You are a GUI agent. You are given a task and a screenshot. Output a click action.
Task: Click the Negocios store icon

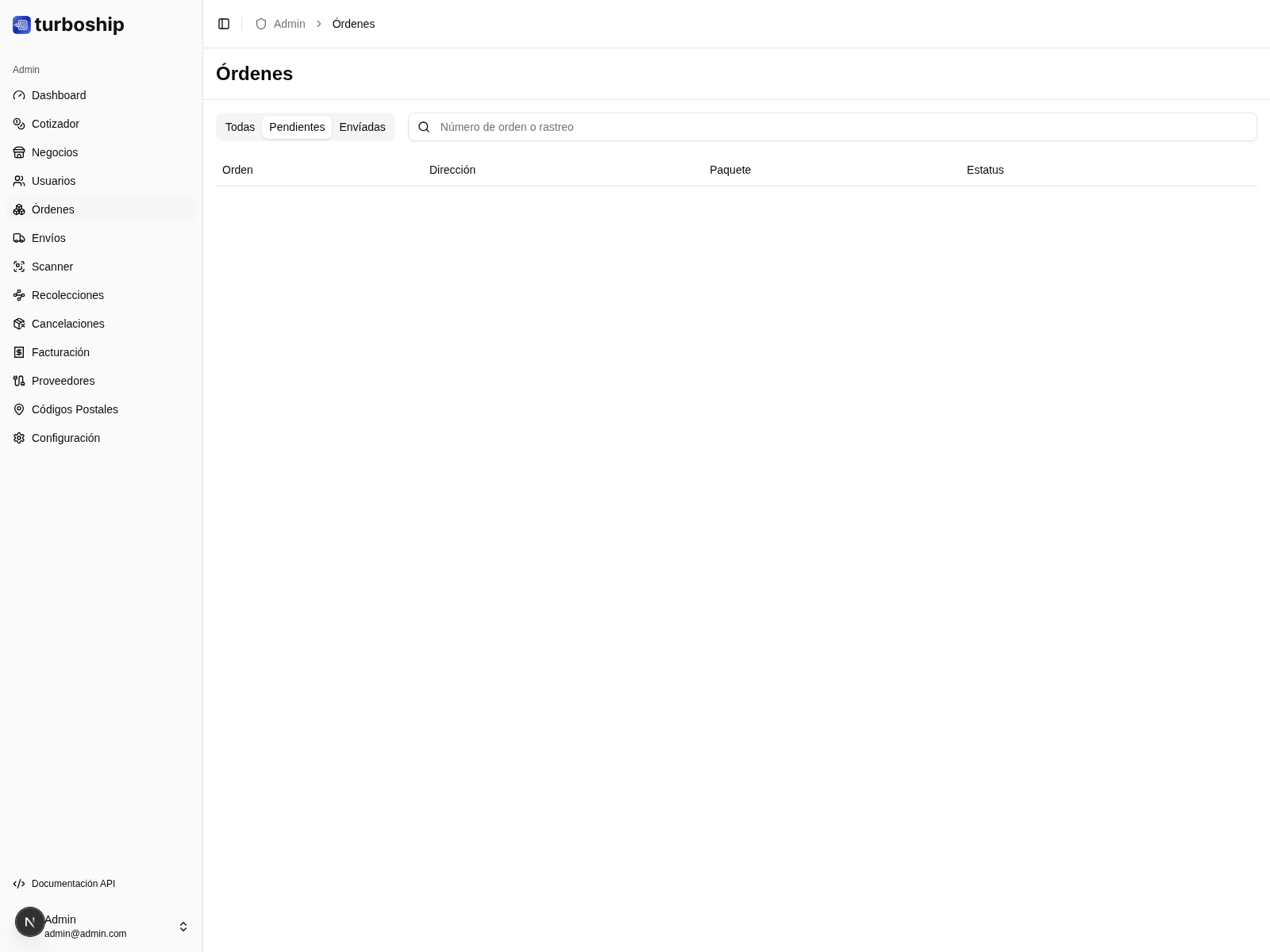tap(19, 152)
